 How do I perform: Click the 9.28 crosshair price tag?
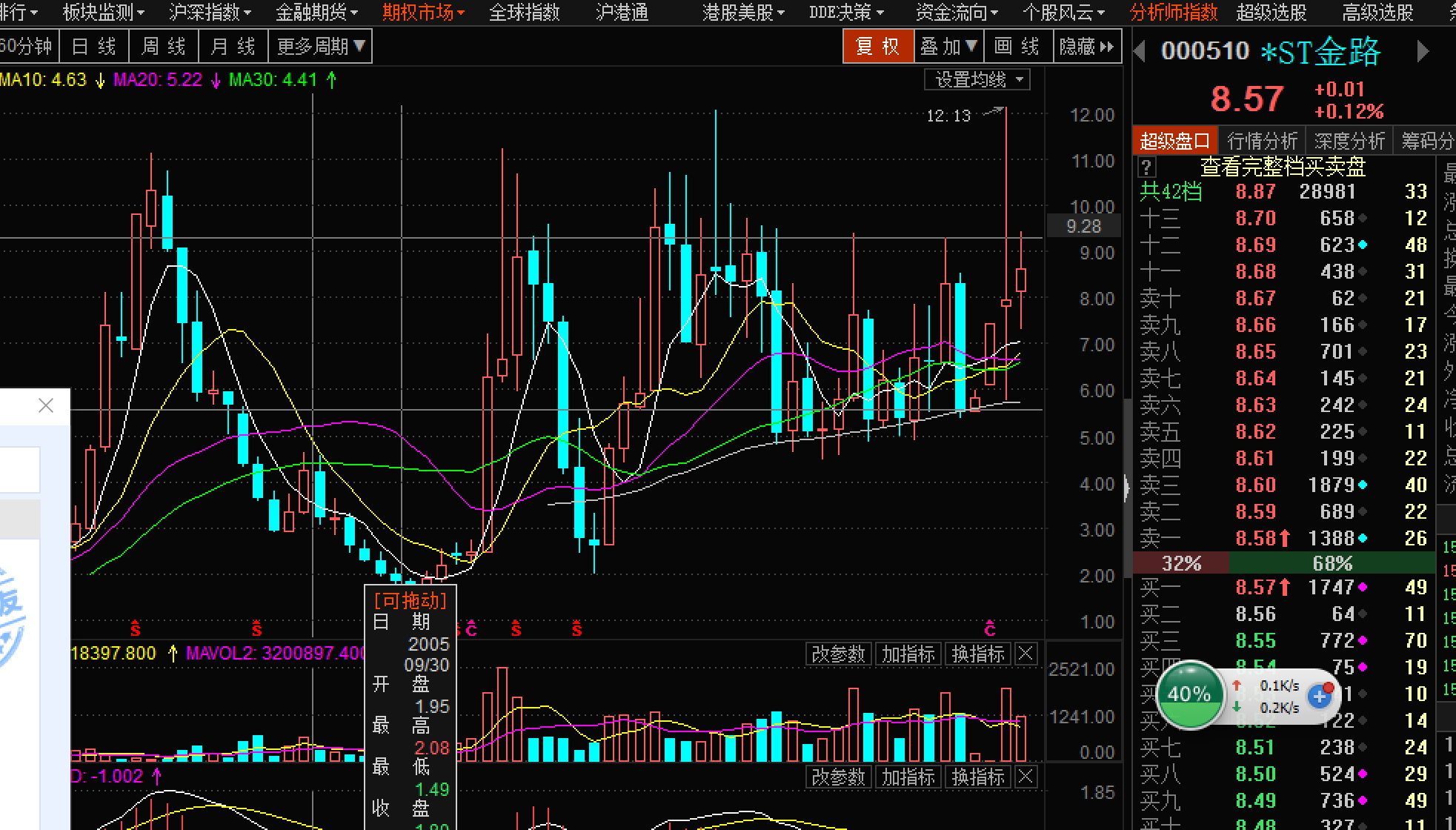(x=1083, y=226)
